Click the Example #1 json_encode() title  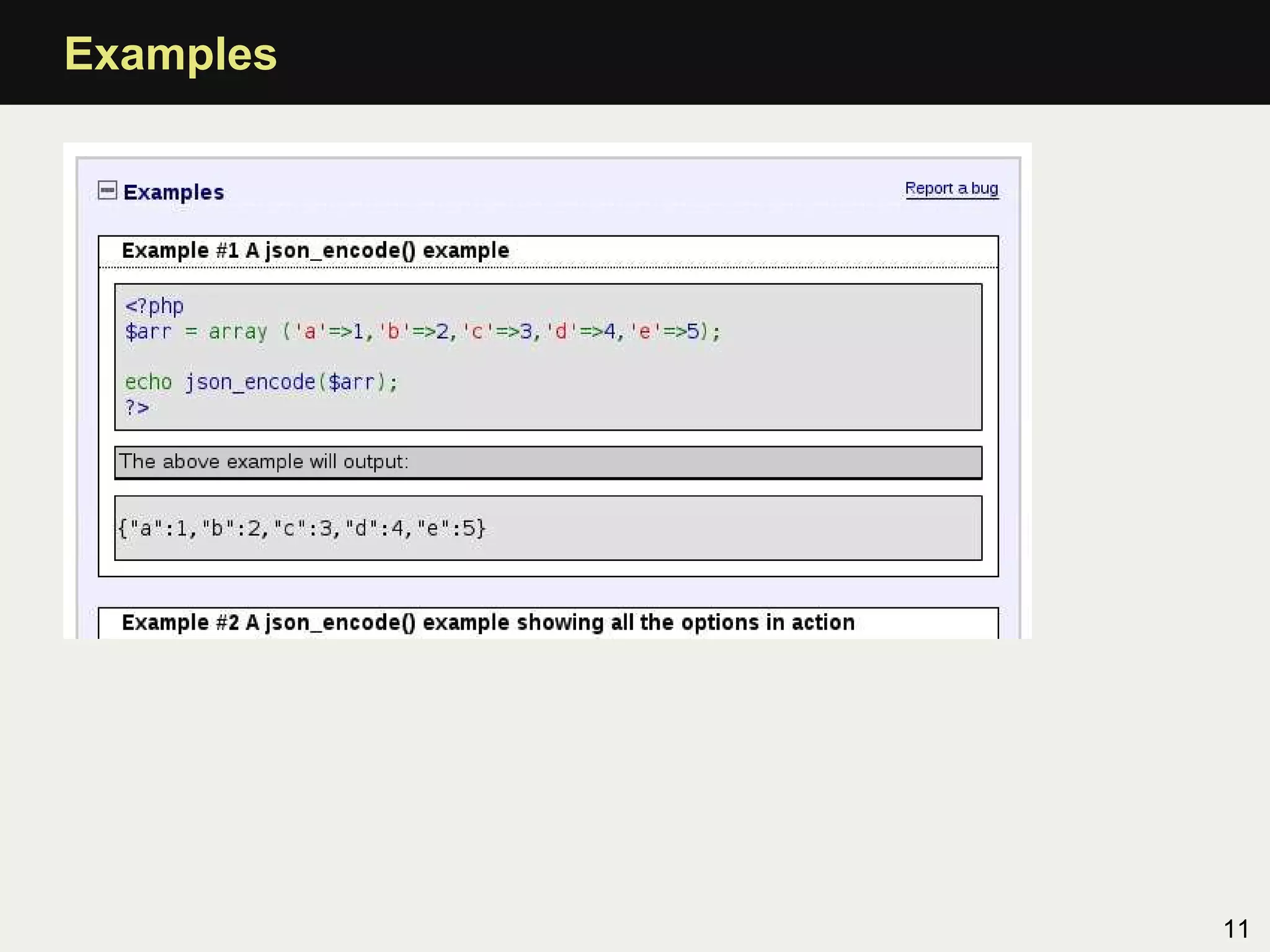tap(315, 251)
